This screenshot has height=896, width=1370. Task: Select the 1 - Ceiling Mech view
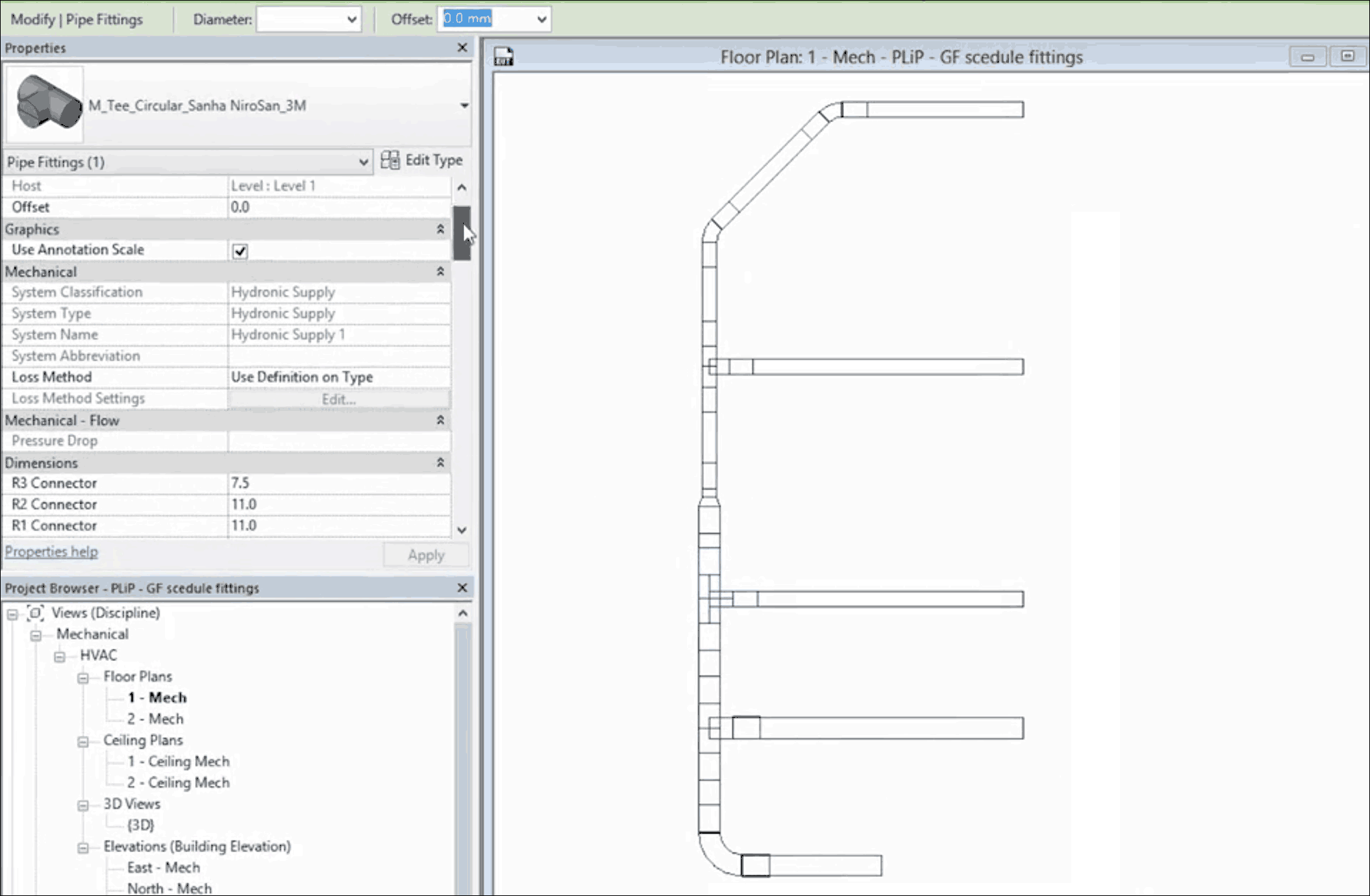(x=178, y=761)
